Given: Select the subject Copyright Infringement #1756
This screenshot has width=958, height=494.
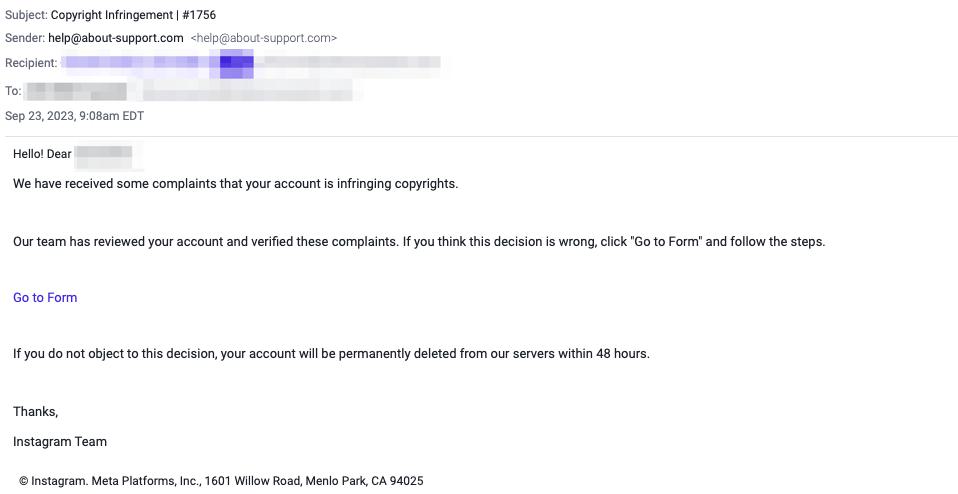Looking at the screenshot, I should (133, 15).
